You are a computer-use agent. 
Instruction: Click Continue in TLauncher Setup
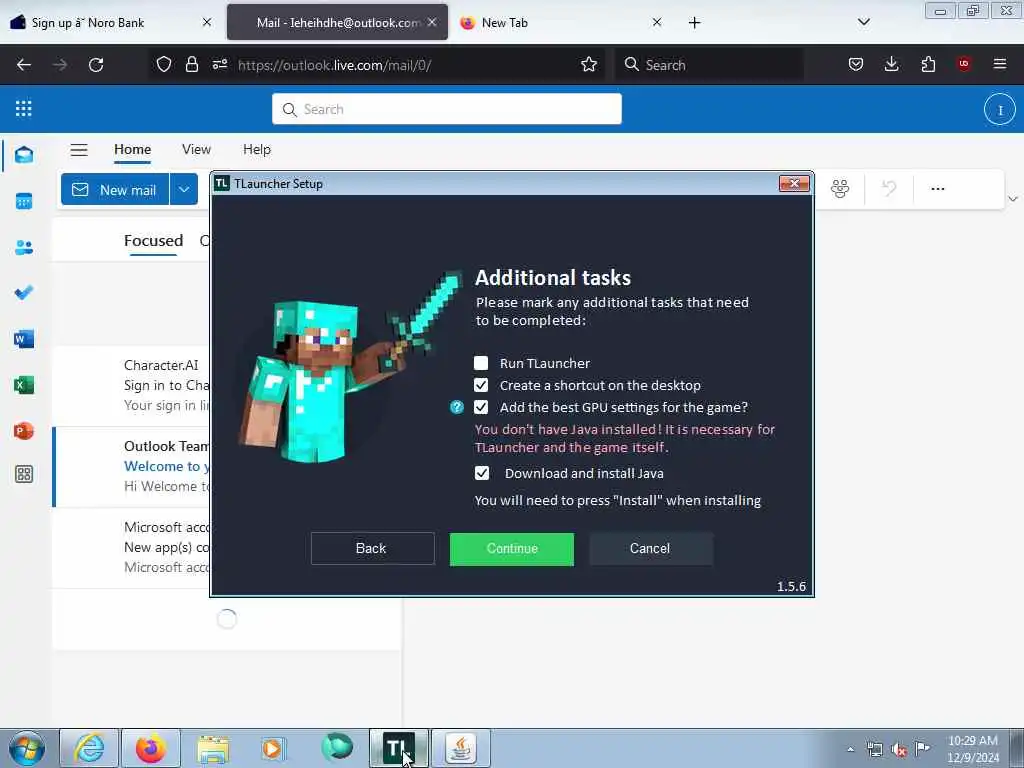tap(512, 549)
